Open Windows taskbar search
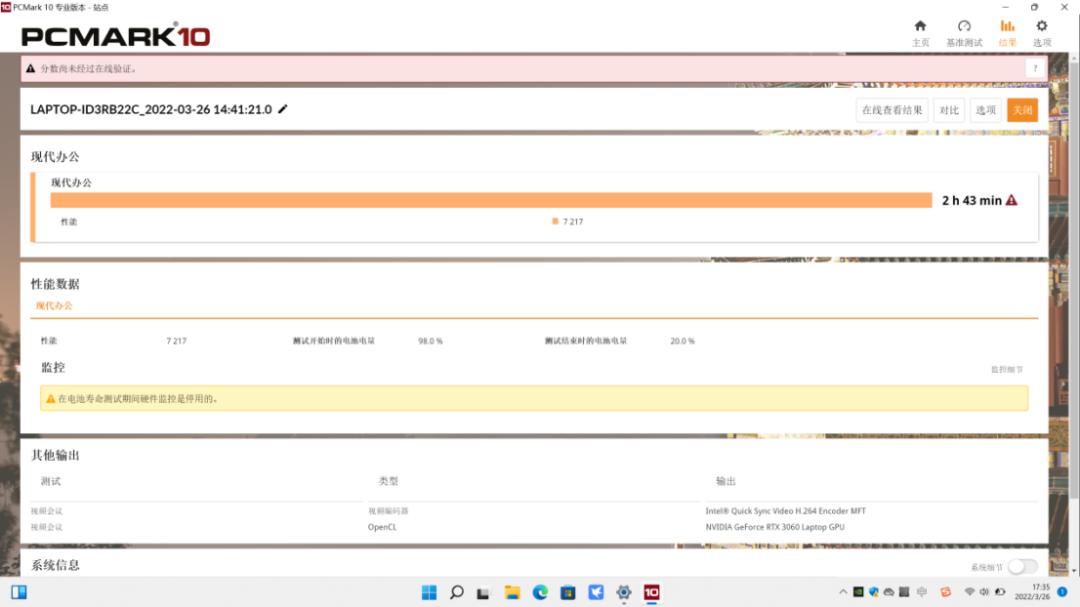The height and width of the screenshot is (607, 1080). [x=456, y=593]
